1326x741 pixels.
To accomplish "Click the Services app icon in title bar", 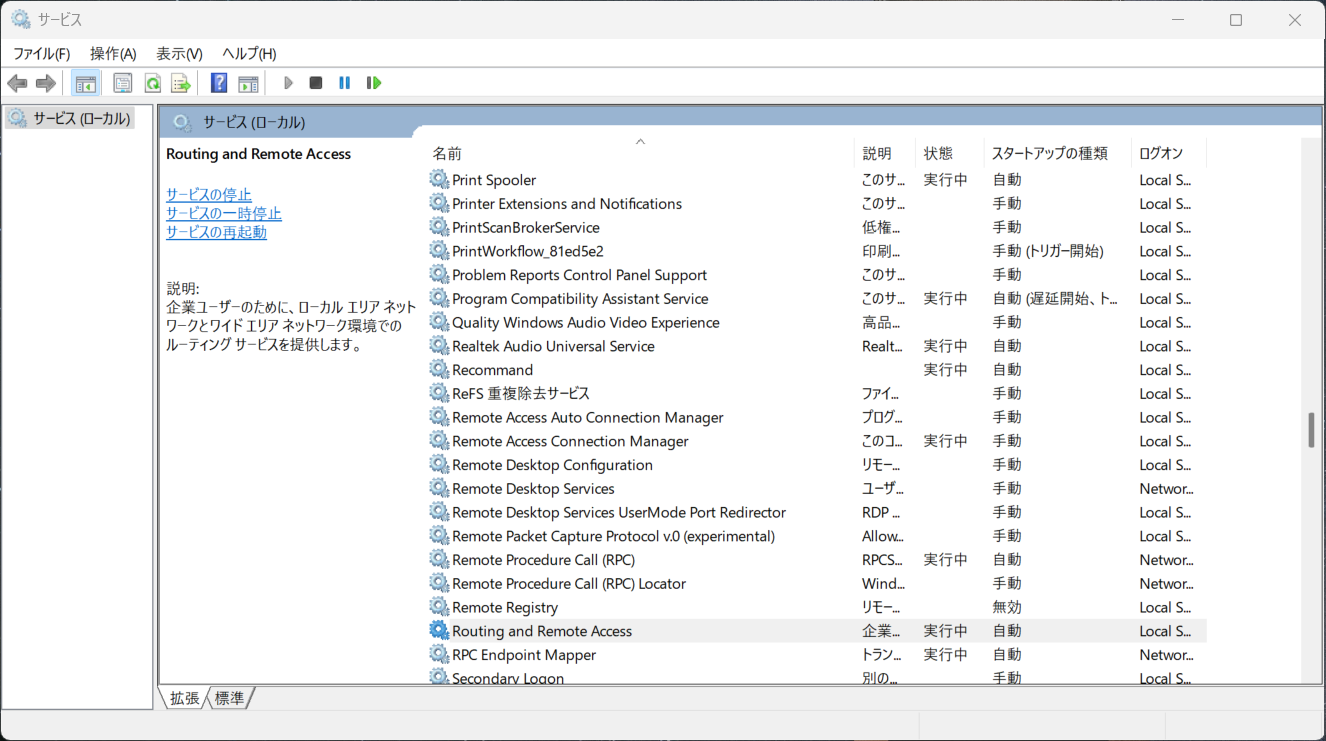I will click(20, 19).
